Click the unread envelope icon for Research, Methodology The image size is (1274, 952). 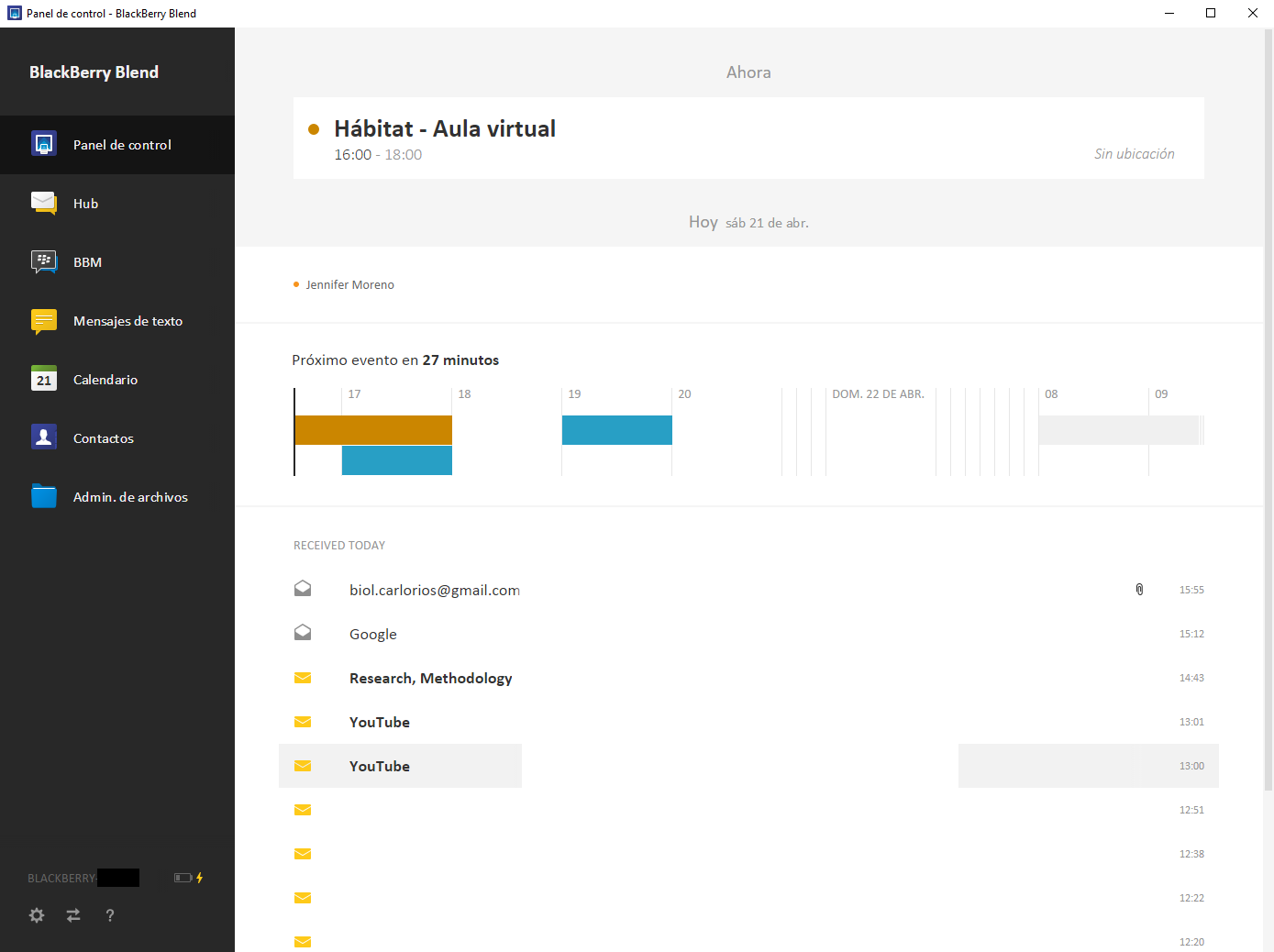(303, 678)
